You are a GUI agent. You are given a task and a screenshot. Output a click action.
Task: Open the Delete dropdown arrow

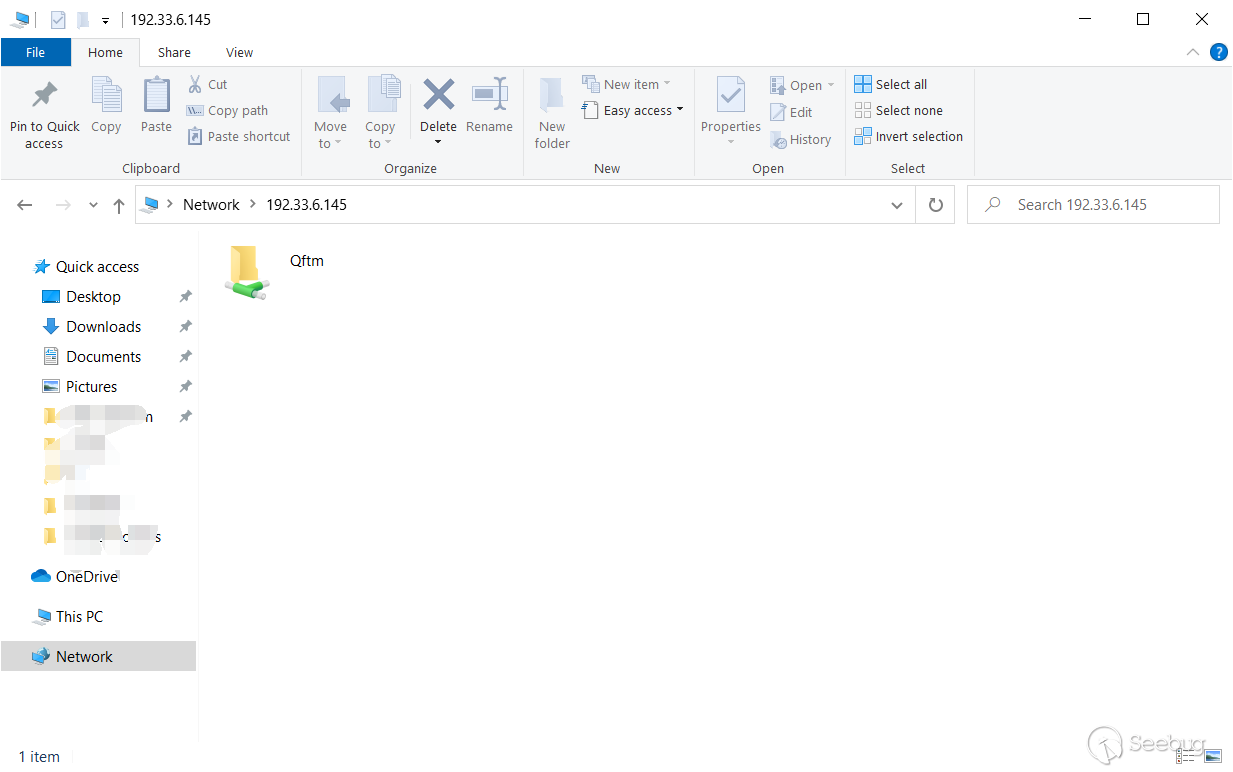click(x=438, y=142)
